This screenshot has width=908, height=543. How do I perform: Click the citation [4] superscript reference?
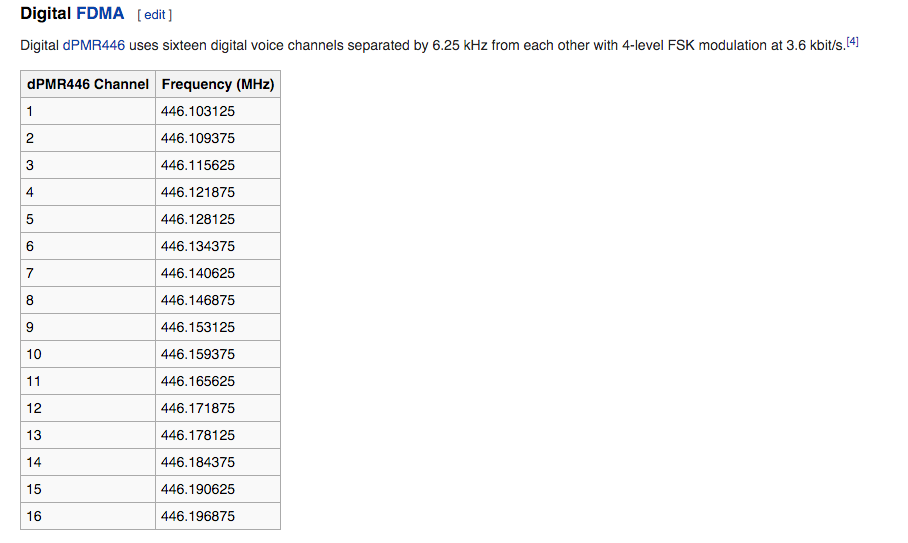click(x=852, y=42)
